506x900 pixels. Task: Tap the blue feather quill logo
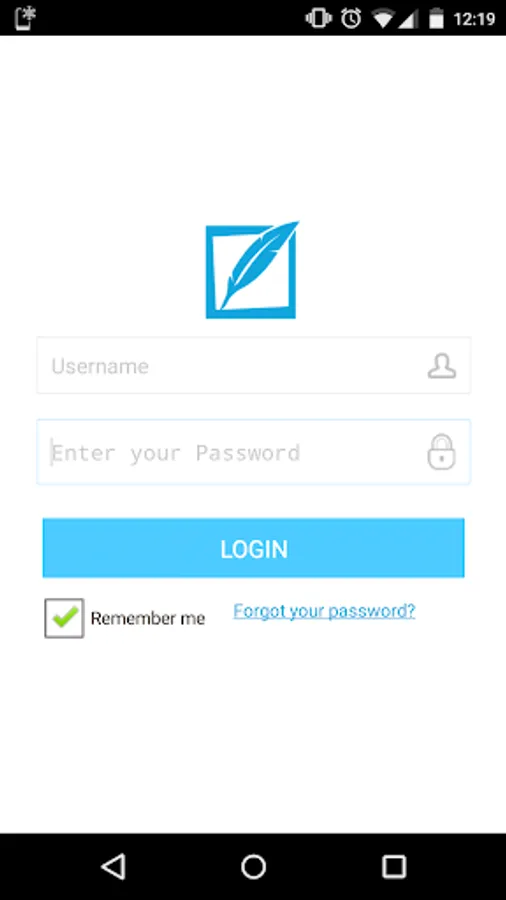point(252,270)
